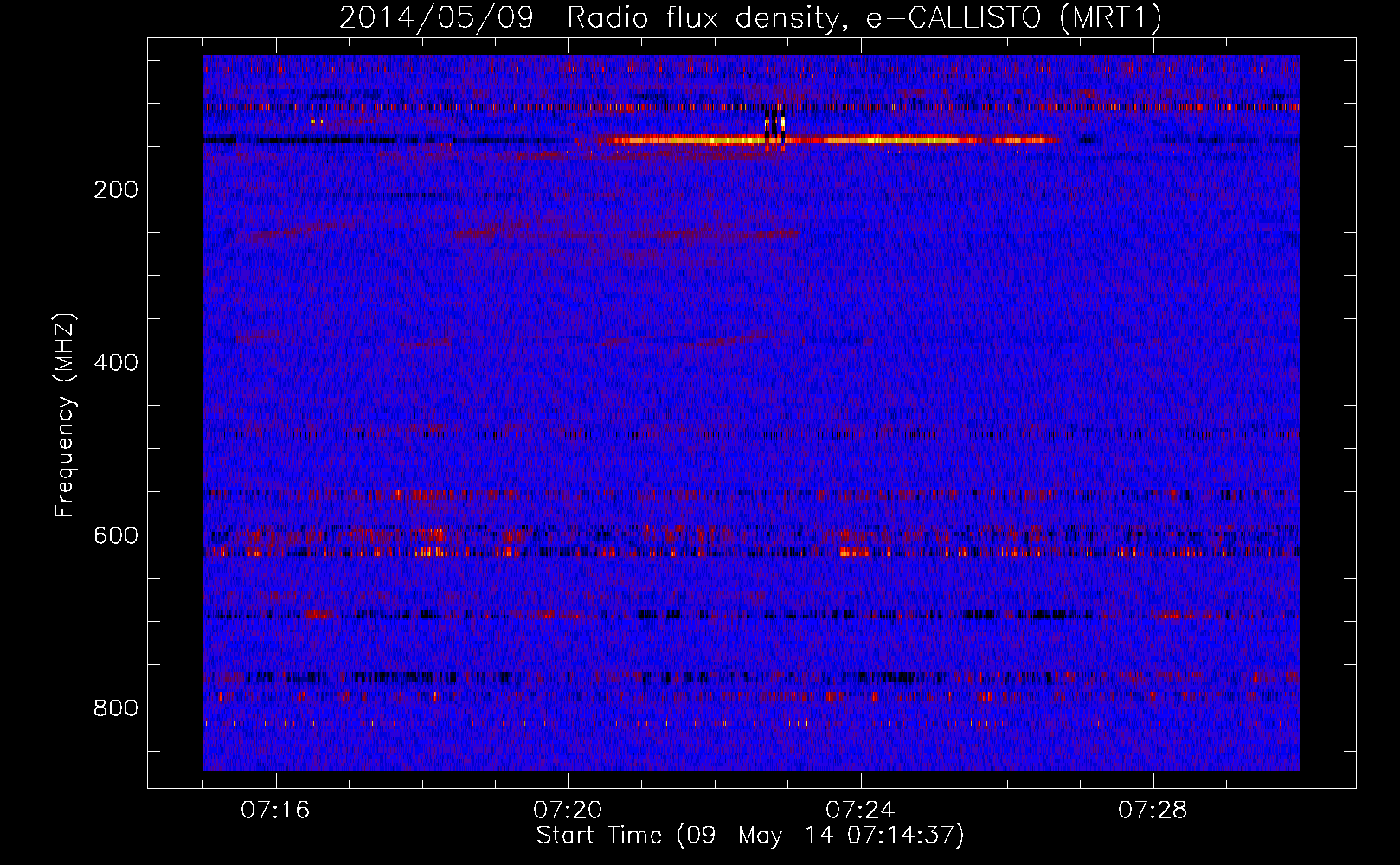Click the 07:24 time tick label
This screenshot has width=1400, height=865.
coord(860,811)
